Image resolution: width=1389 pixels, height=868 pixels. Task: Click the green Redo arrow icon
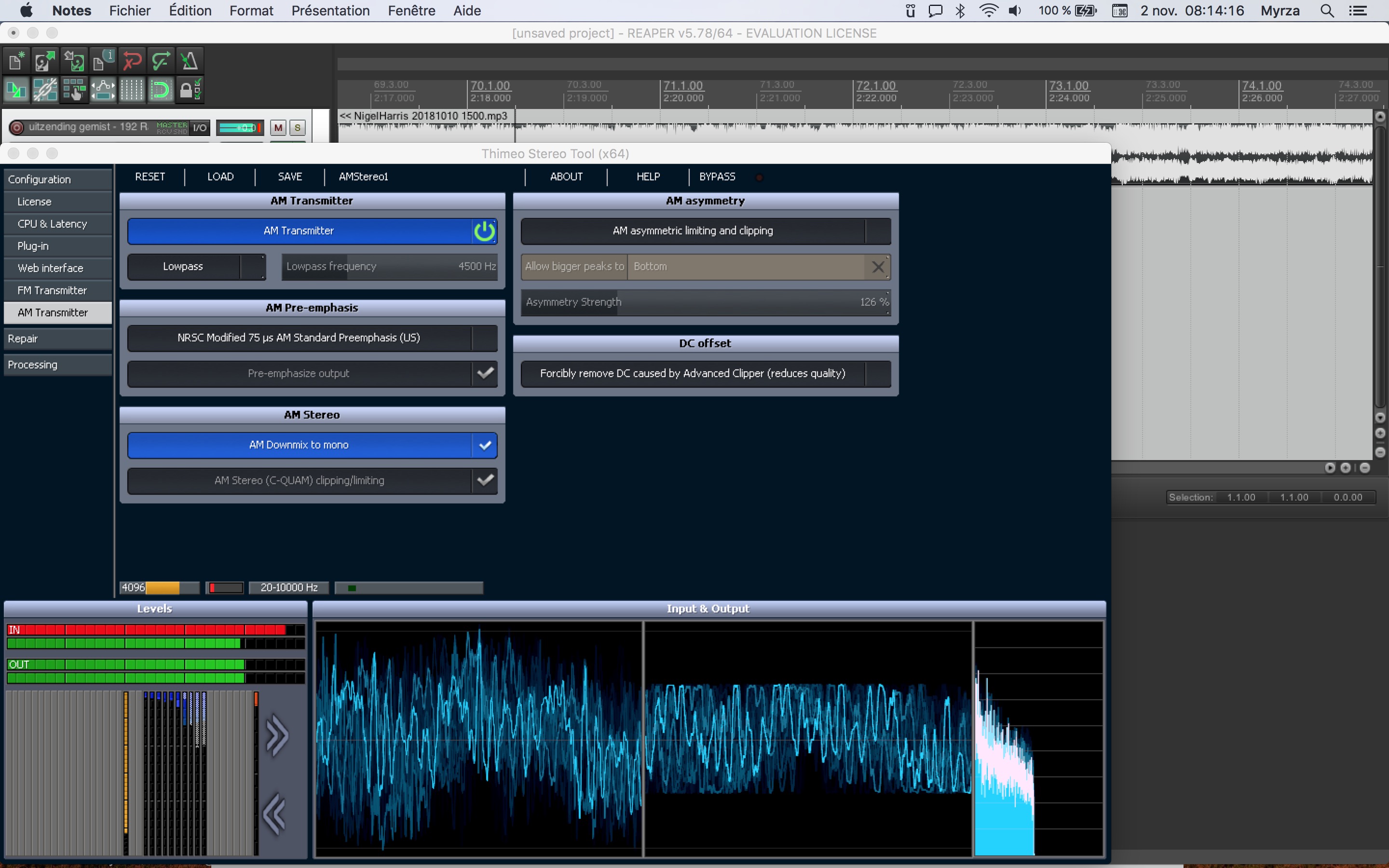[160, 60]
